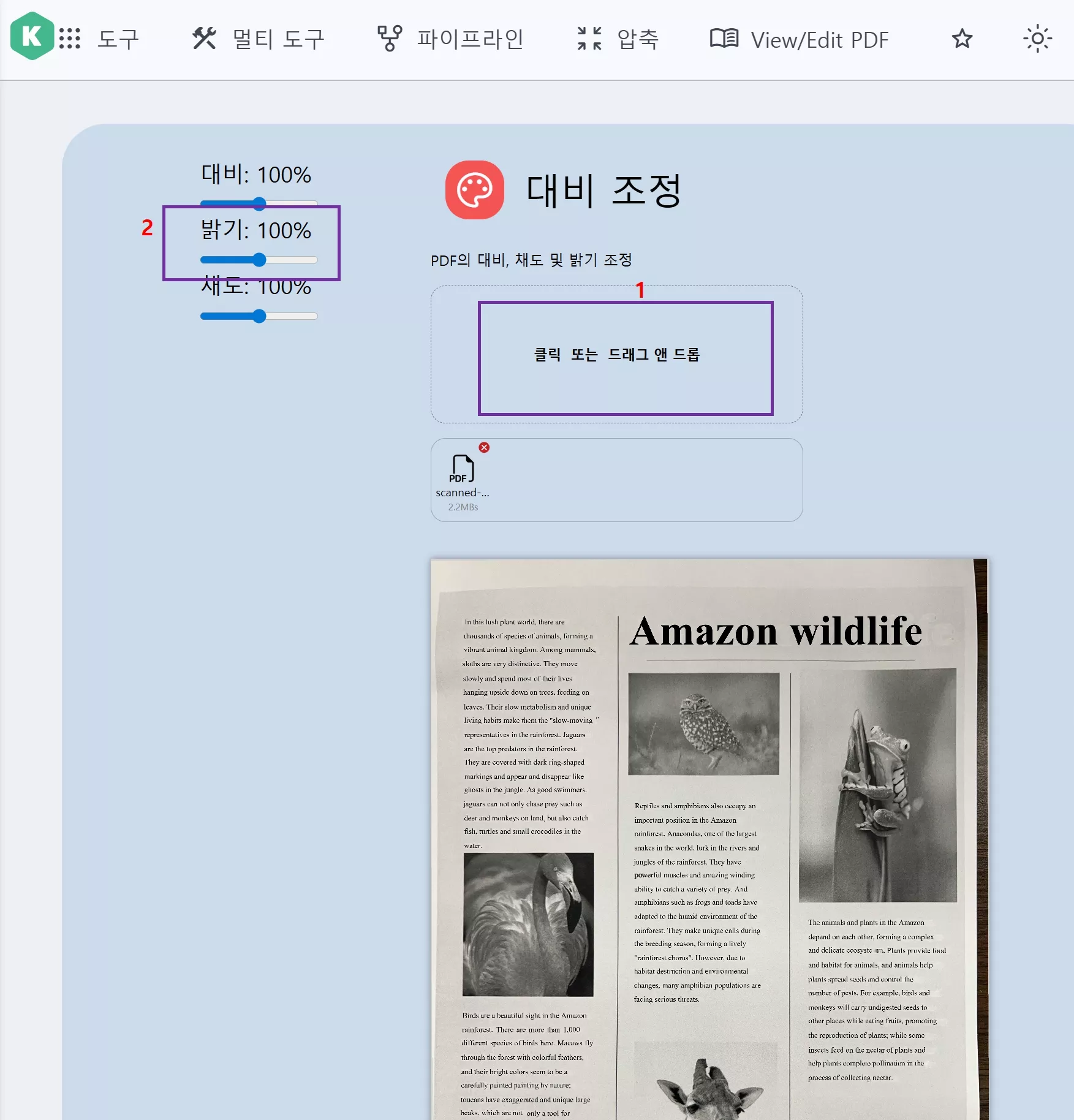Toggle light/dark theme with the sun icon
Viewport: 1074px width, 1120px height.
point(1038,38)
